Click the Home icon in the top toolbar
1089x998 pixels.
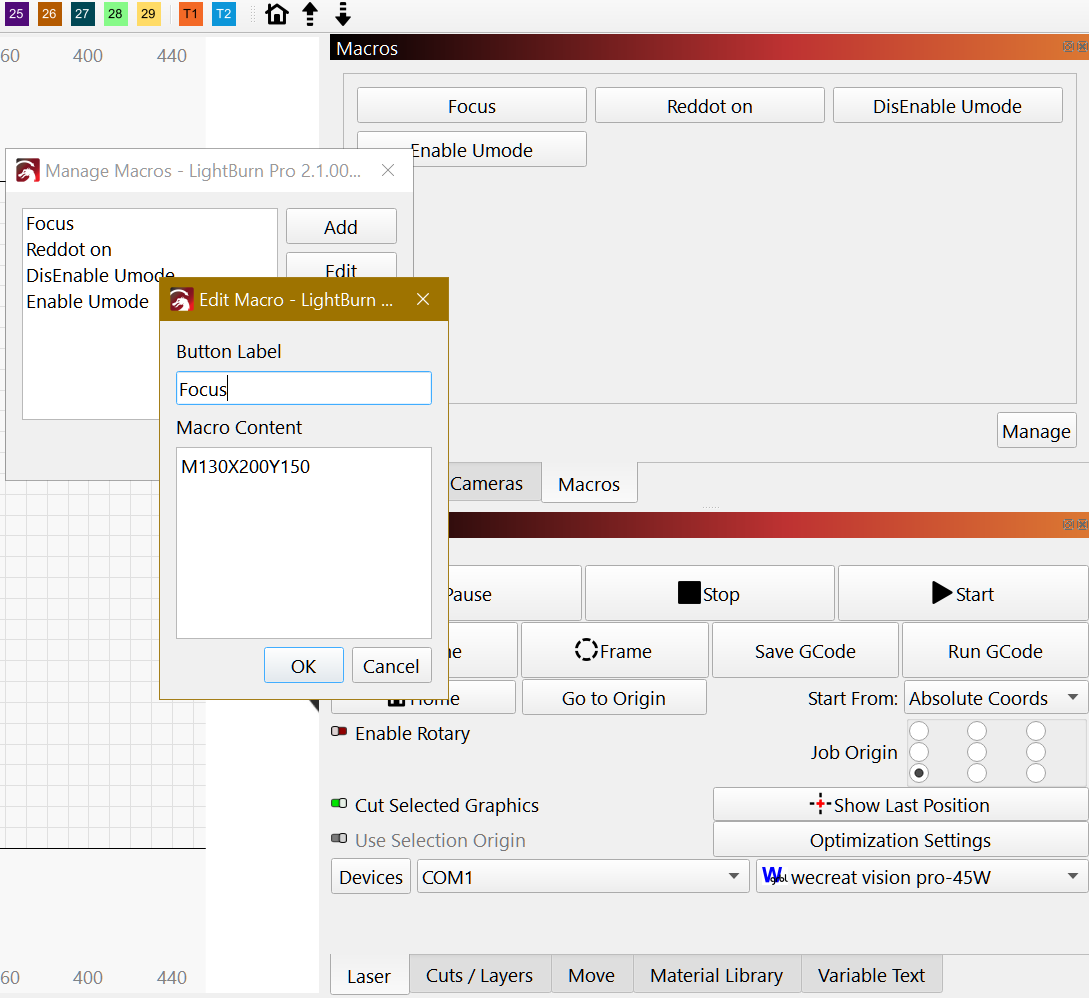pos(277,14)
